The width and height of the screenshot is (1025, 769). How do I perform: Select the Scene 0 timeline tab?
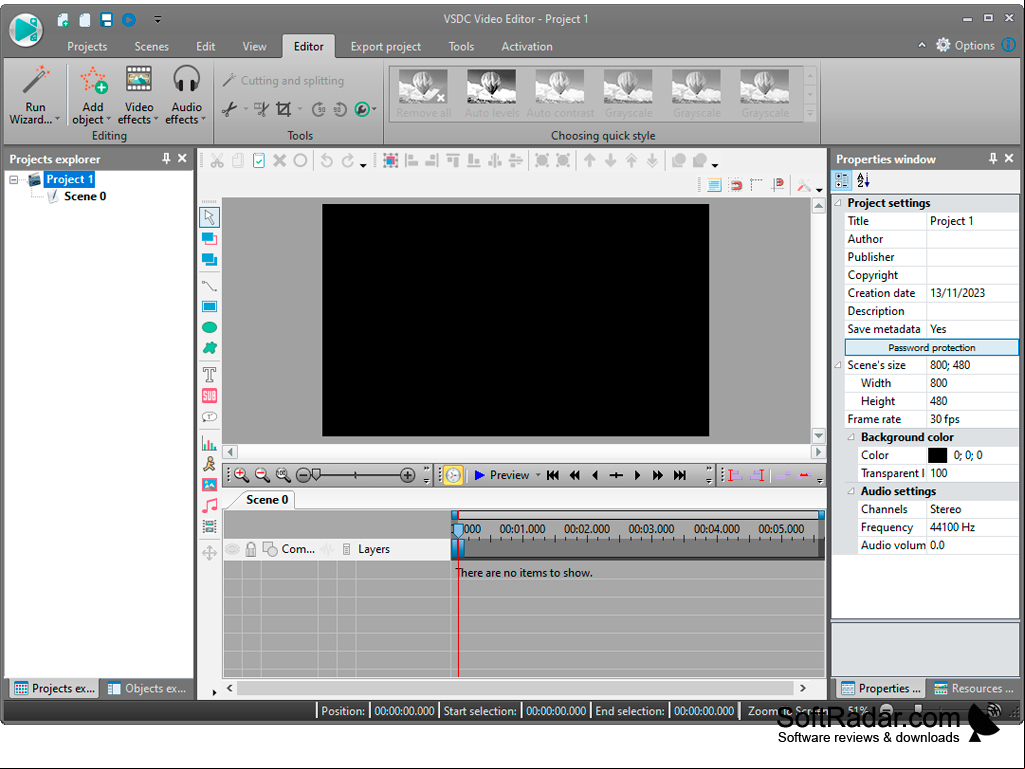tap(267, 500)
